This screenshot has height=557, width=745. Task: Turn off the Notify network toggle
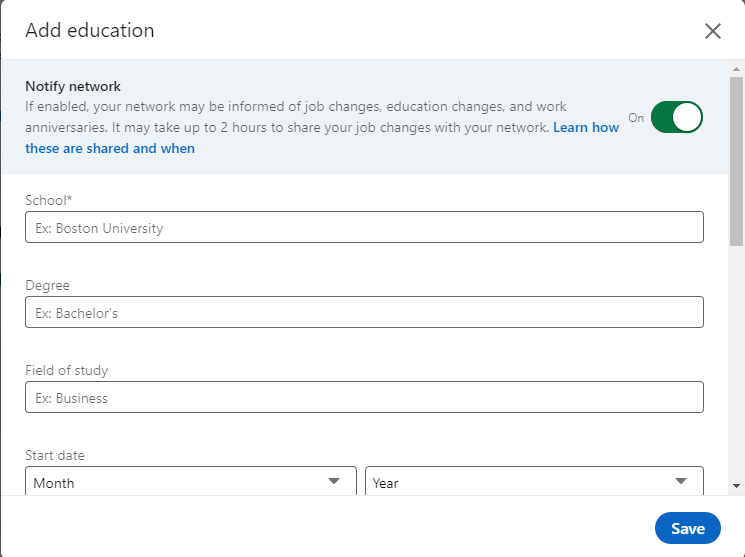click(x=677, y=117)
